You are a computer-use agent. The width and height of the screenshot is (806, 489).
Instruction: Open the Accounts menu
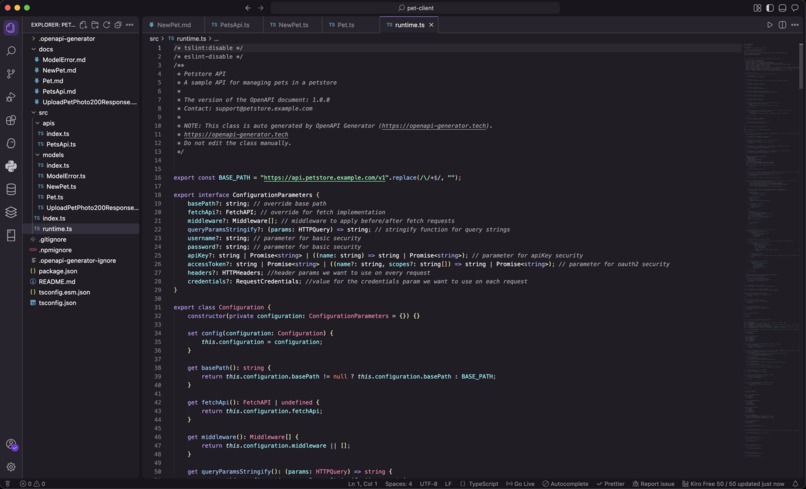[11, 444]
